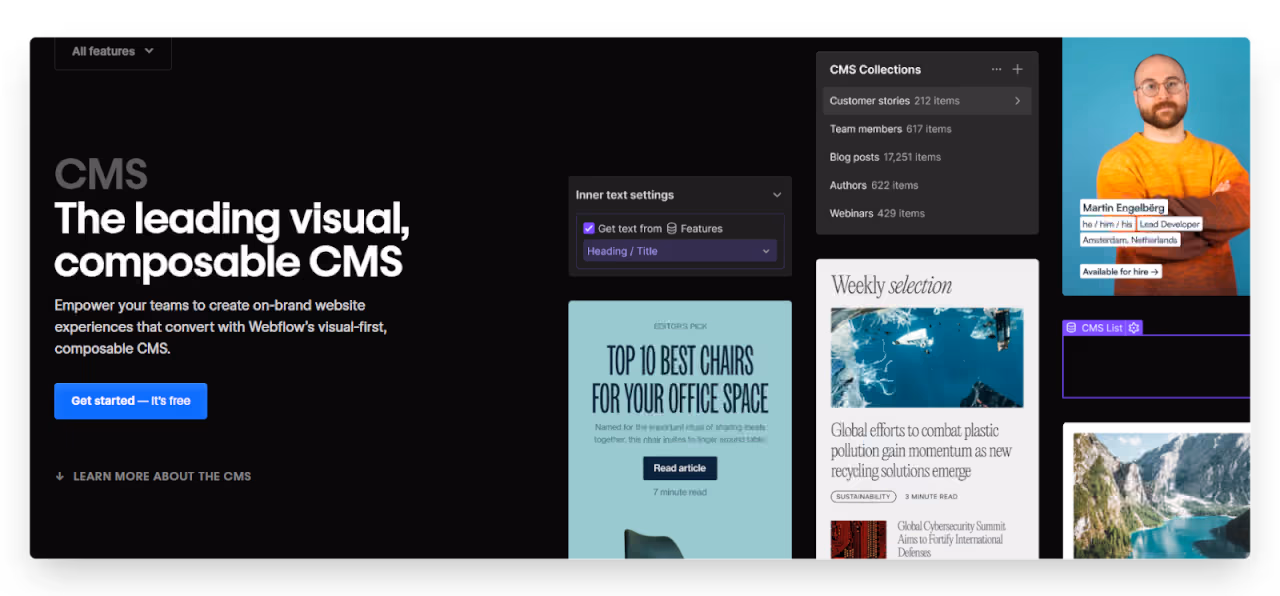Screen dimensions: 1280x596
Task: Follow the Learn more about the CMS link
Action: coord(162,476)
